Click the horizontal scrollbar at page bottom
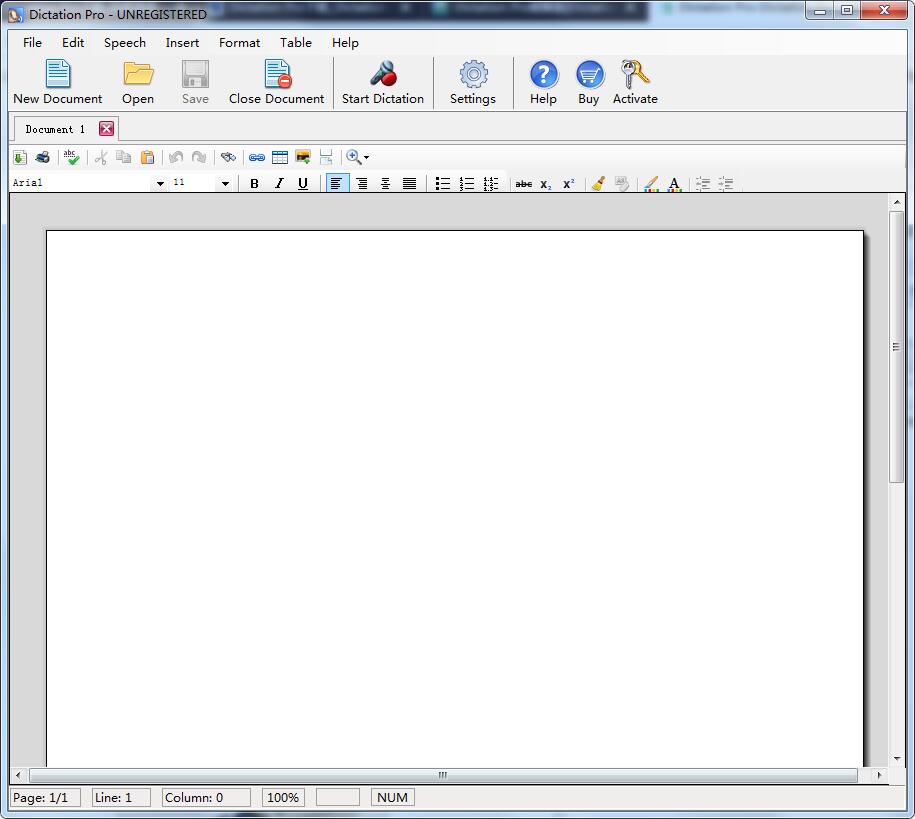The height and width of the screenshot is (819, 915). 440,774
